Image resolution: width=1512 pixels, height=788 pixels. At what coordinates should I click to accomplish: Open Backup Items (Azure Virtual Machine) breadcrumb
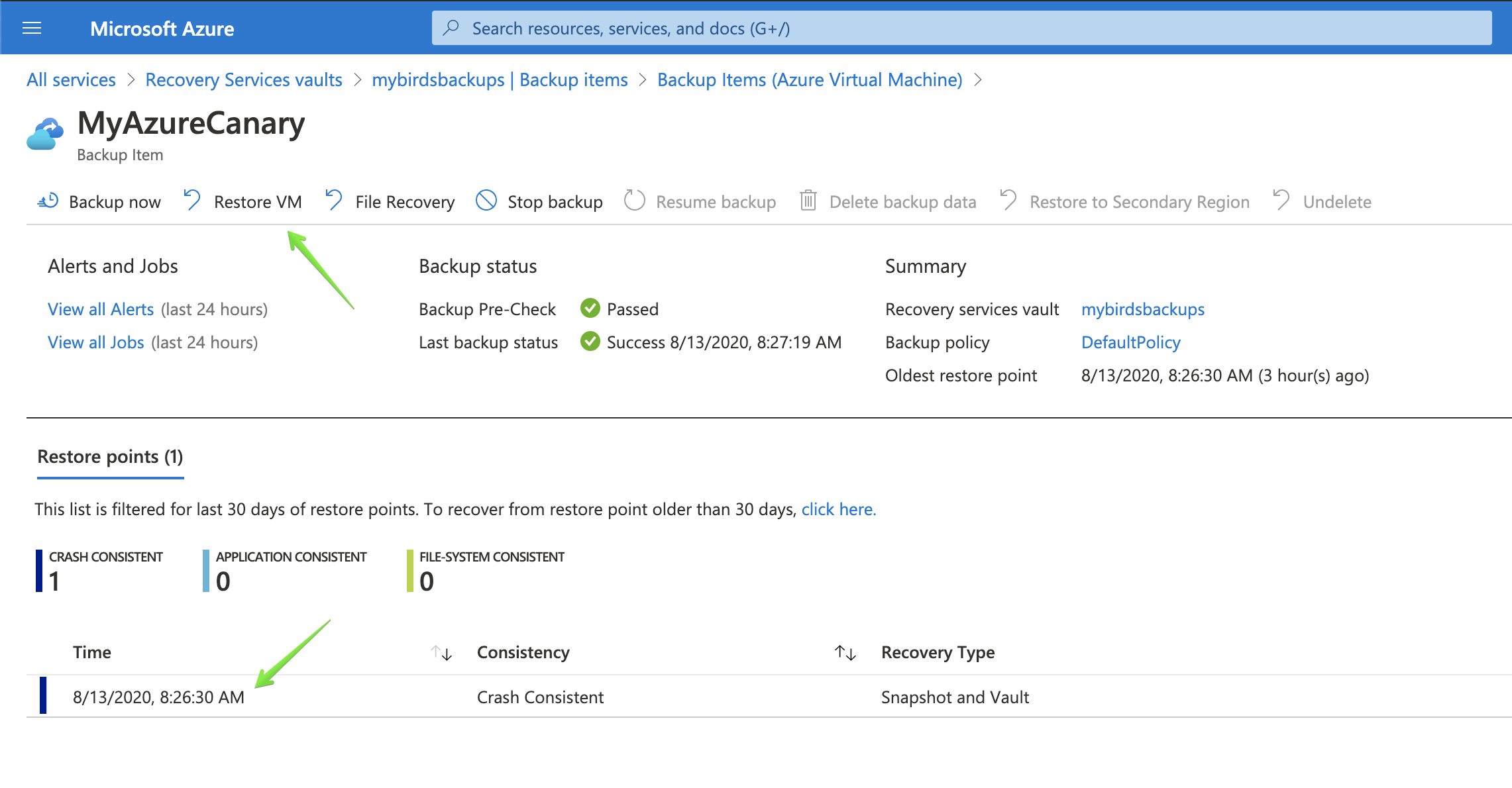810,79
